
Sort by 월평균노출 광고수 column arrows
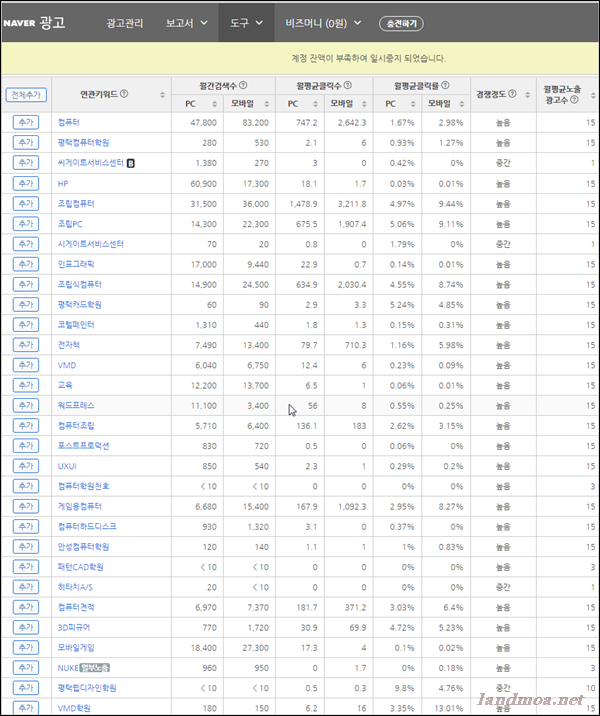(x=593, y=95)
